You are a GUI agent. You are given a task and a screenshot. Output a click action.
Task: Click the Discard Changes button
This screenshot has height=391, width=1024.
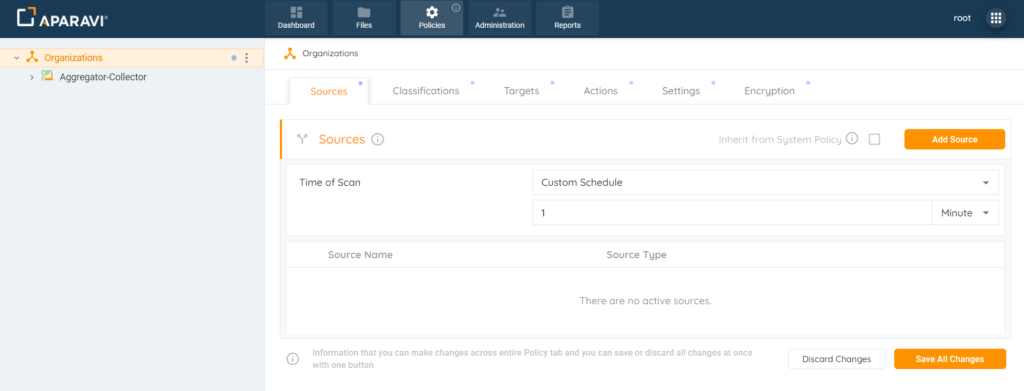pos(837,359)
